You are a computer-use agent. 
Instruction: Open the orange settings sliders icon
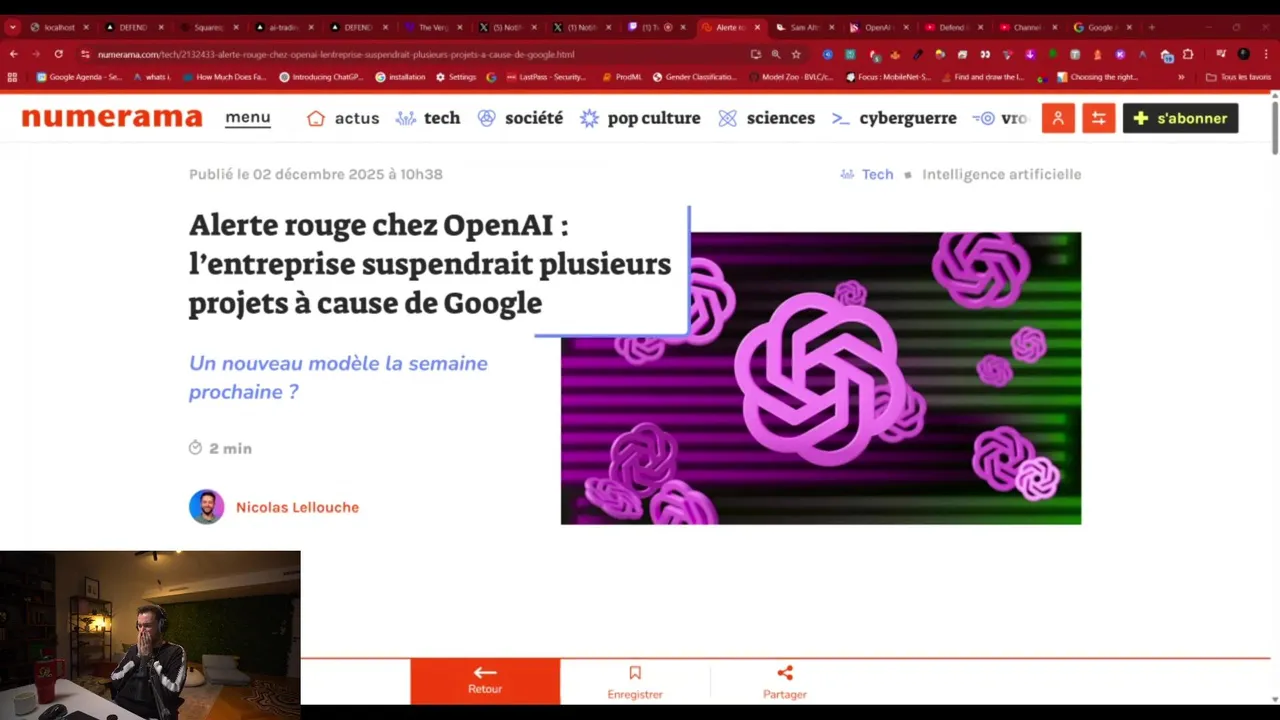pyautogui.click(x=1099, y=118)
